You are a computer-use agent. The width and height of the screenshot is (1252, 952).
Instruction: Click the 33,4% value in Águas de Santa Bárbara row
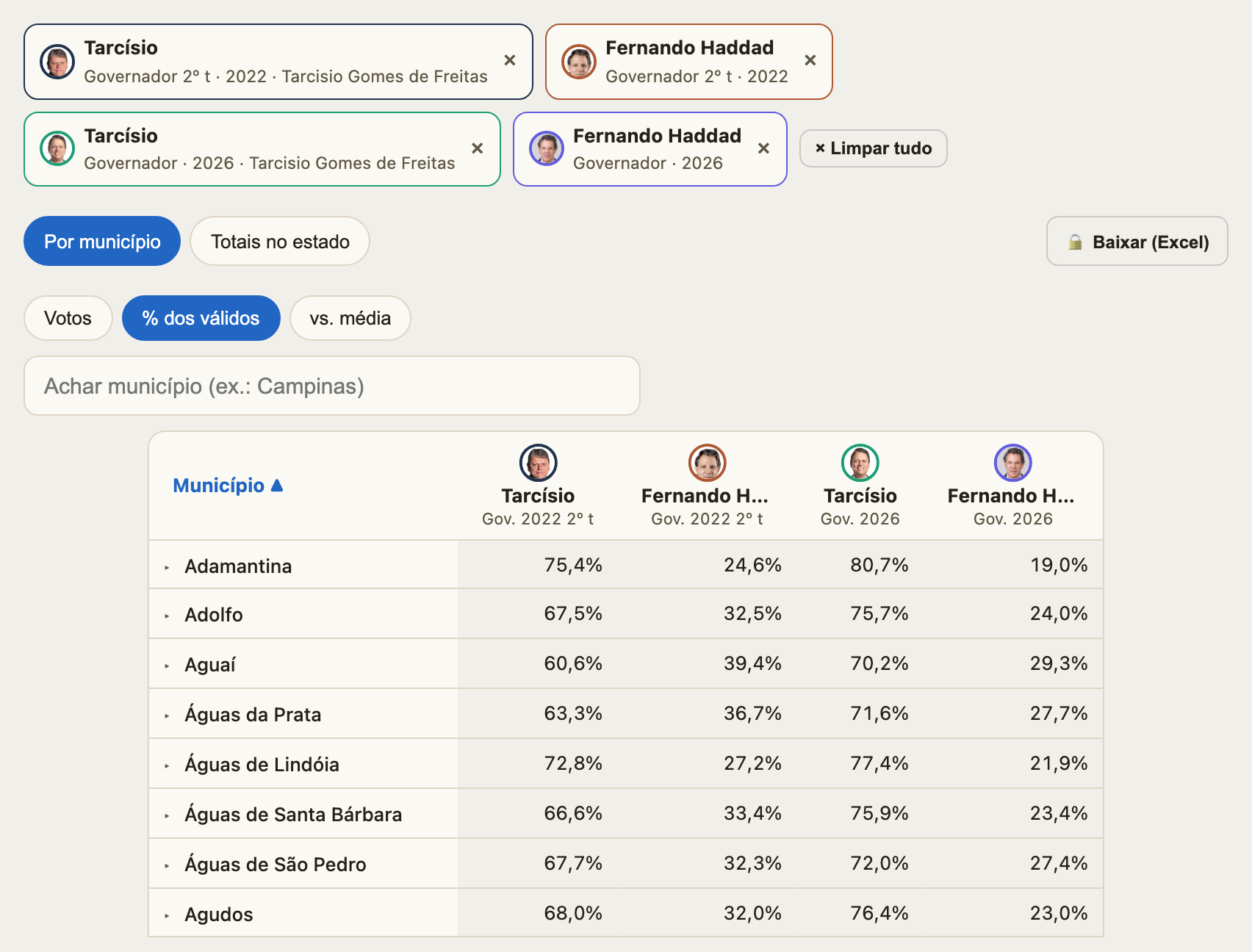tap(752, 812)
